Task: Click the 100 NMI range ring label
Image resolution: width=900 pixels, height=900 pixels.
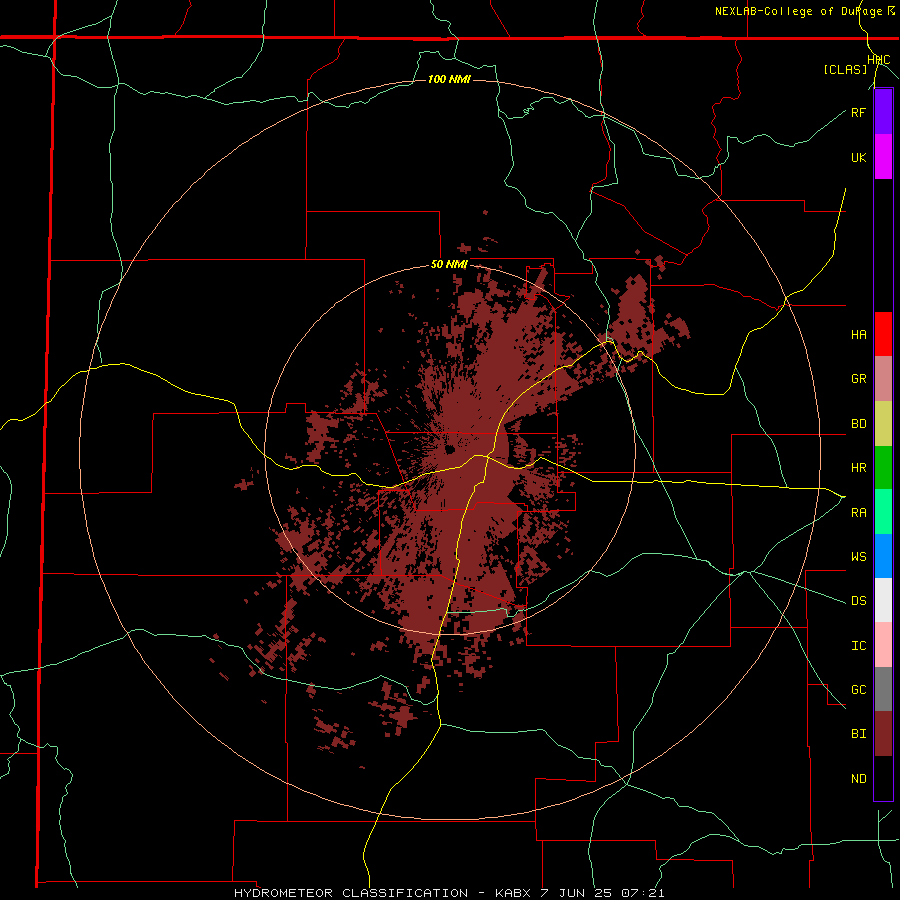Action: tap(449, 79)
